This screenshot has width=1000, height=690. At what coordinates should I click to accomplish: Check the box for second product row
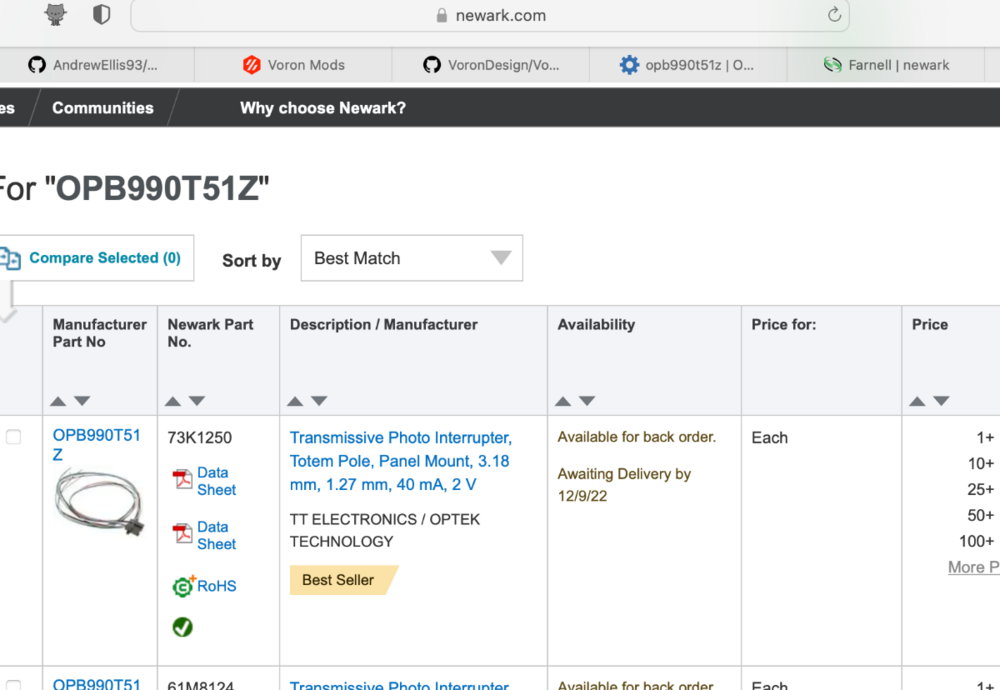point(13,686)
